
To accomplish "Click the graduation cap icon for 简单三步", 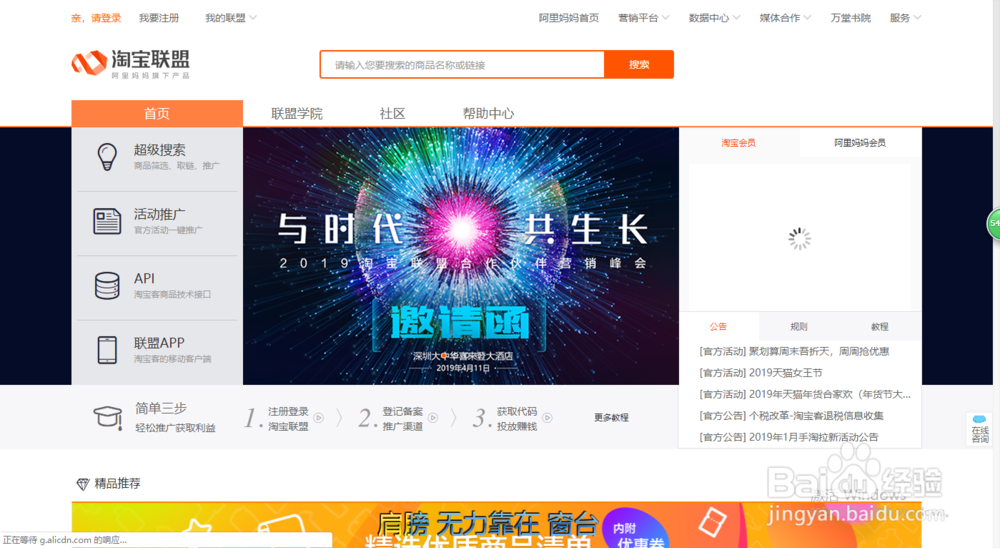I will click(108, 418).
